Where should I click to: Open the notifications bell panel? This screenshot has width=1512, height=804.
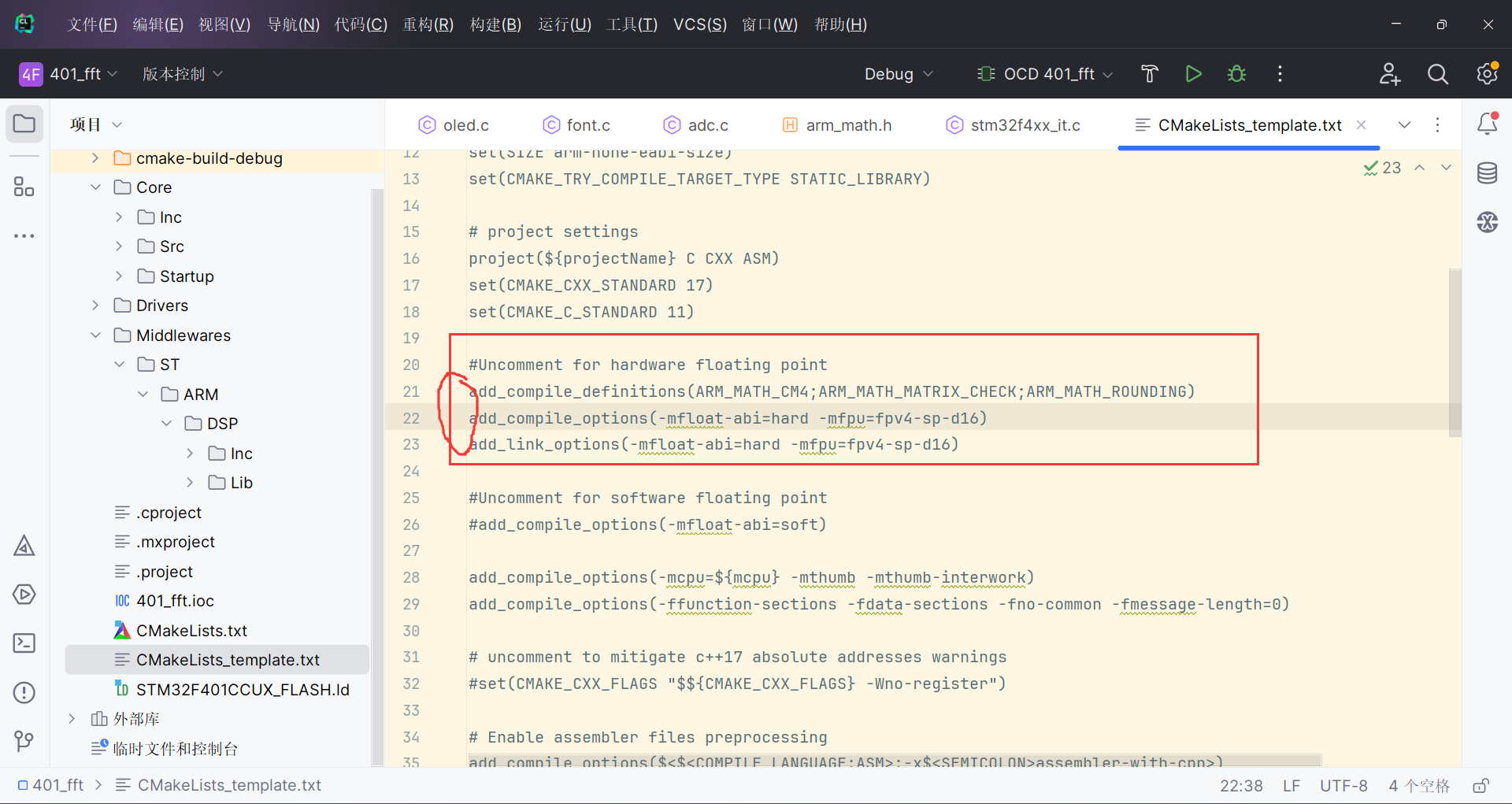1488,124
